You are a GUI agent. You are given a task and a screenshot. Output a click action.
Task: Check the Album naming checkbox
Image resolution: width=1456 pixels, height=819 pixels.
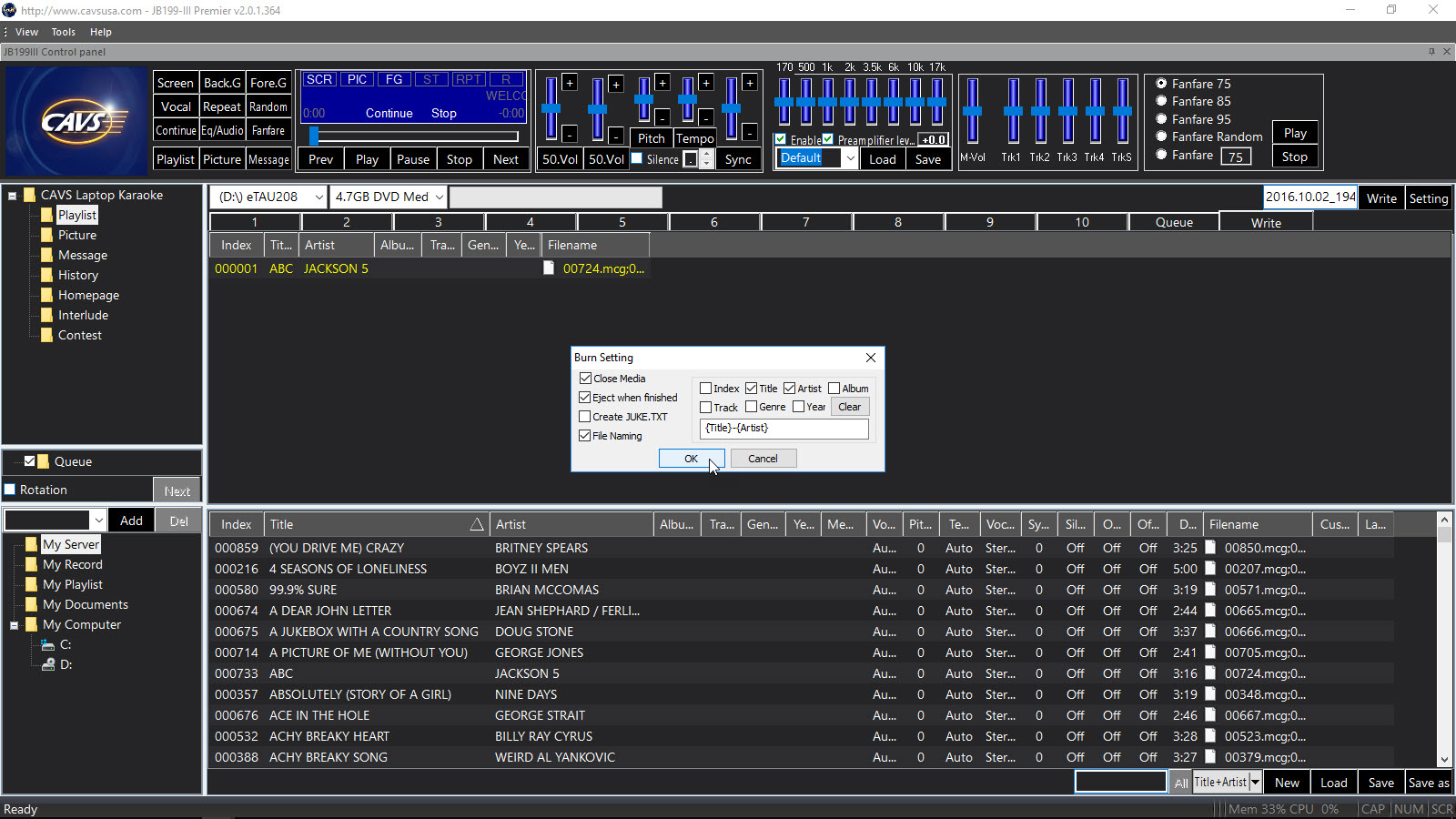tap(834, 389)
